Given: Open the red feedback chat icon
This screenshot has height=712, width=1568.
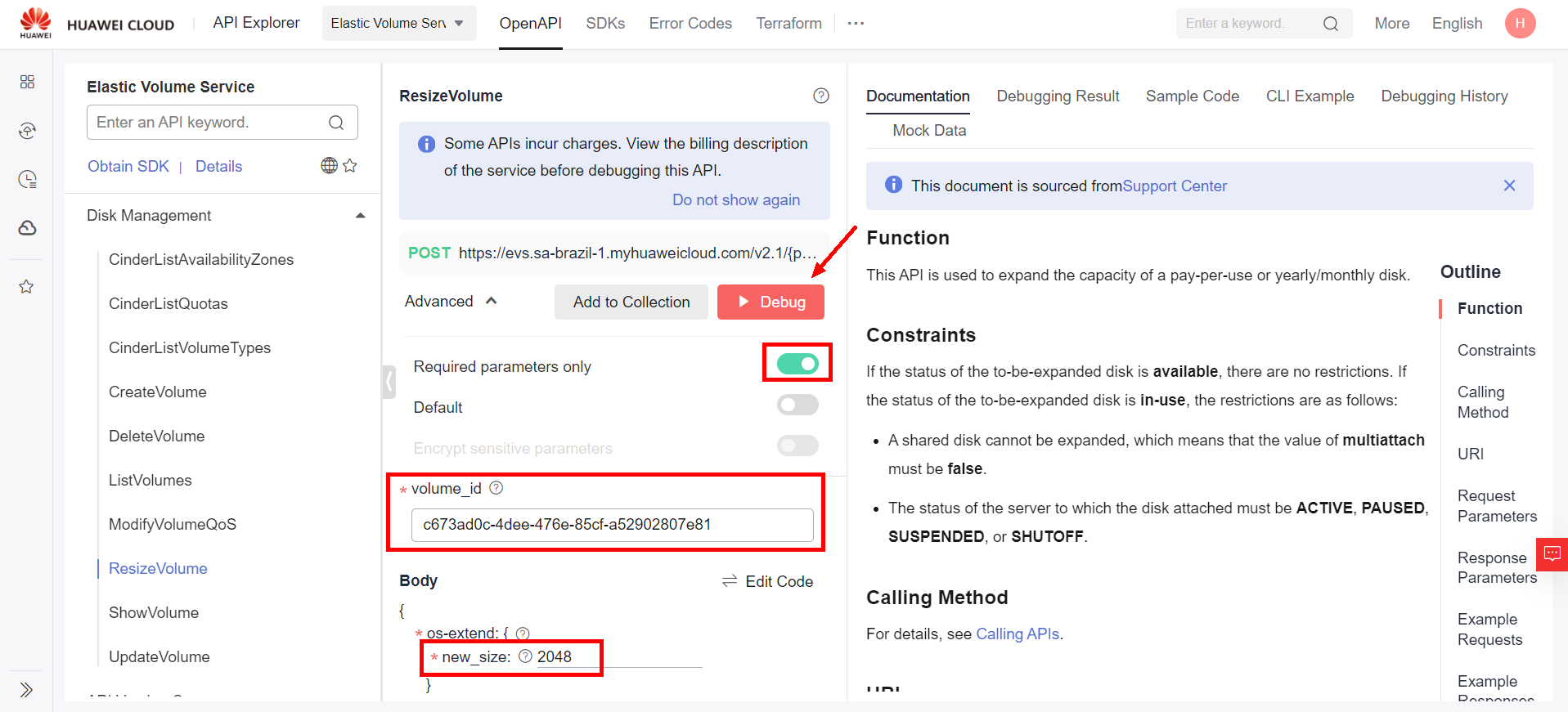Looking at the screenshot, I should coord(1551,554).
